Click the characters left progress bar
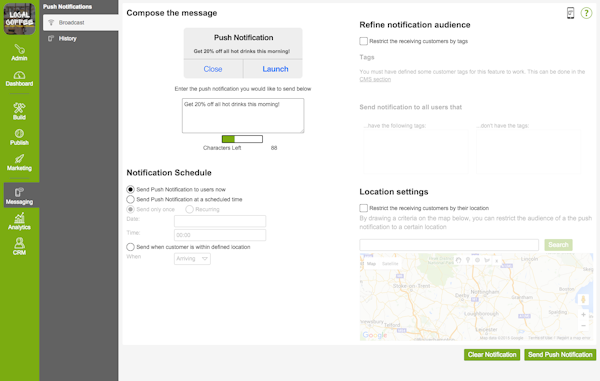Viewport: 600px width, 381px height. click(242, 139)
